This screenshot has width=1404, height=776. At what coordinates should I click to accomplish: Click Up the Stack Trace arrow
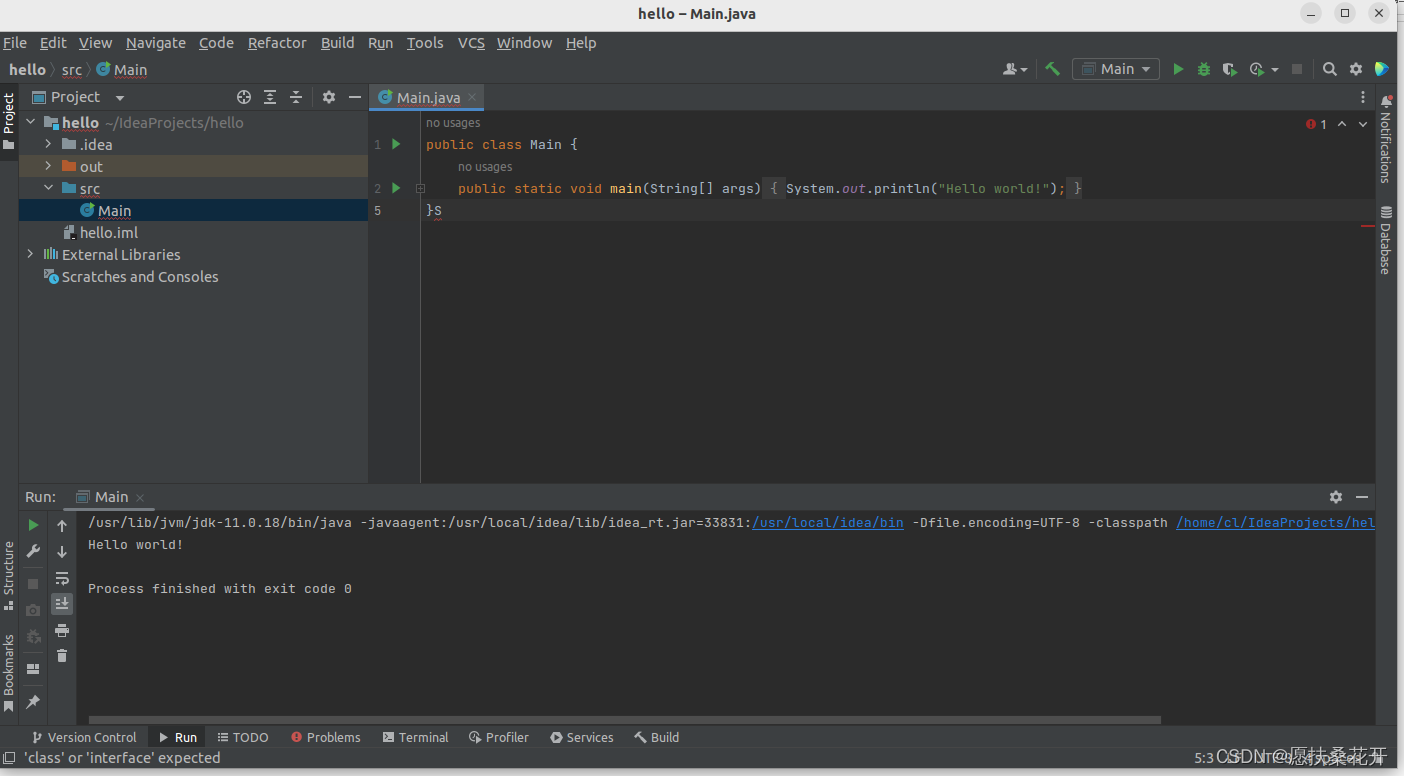(62, 525)
